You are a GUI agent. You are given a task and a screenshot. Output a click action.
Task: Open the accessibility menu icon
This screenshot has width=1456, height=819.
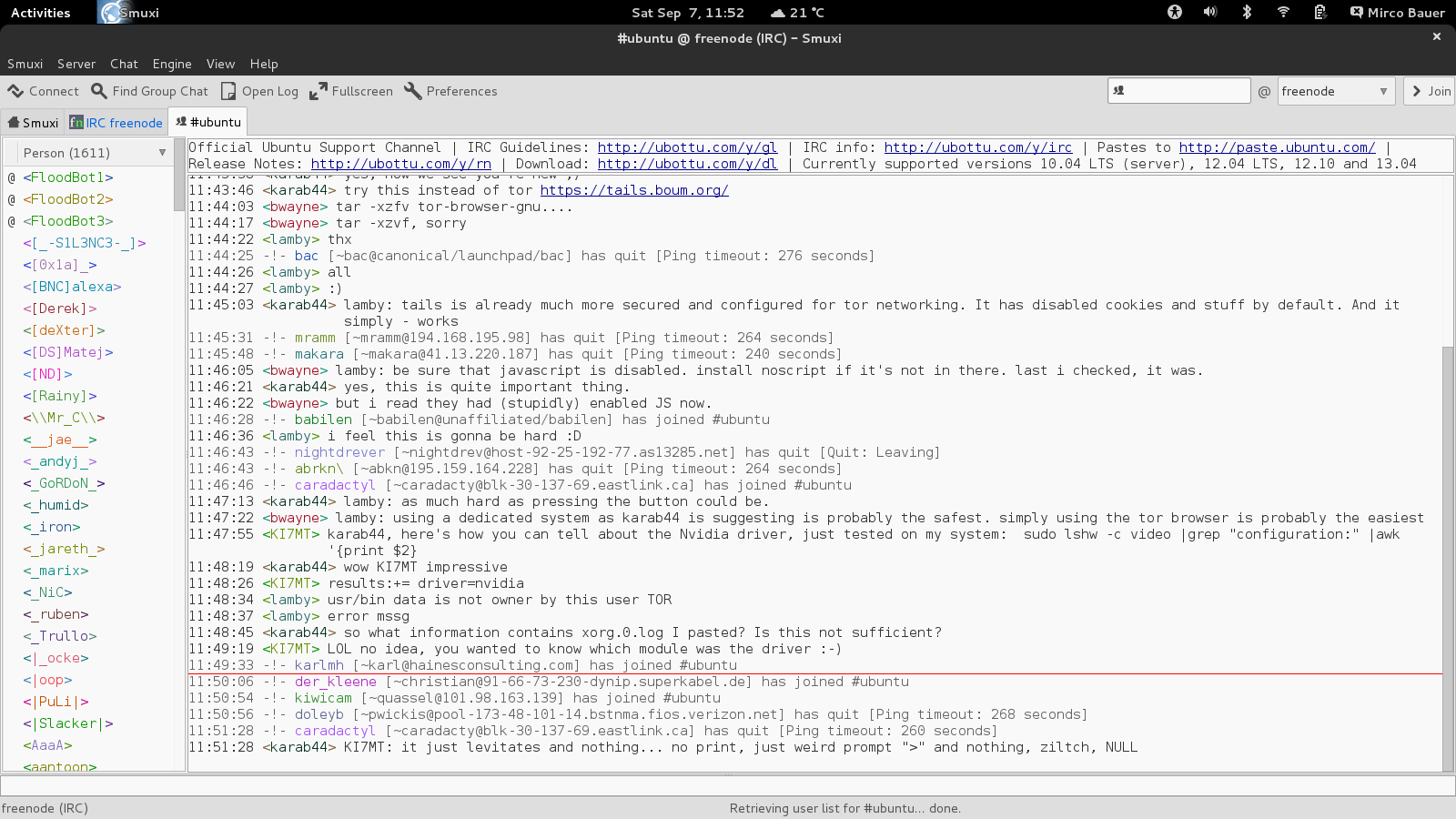(1175, 13)
